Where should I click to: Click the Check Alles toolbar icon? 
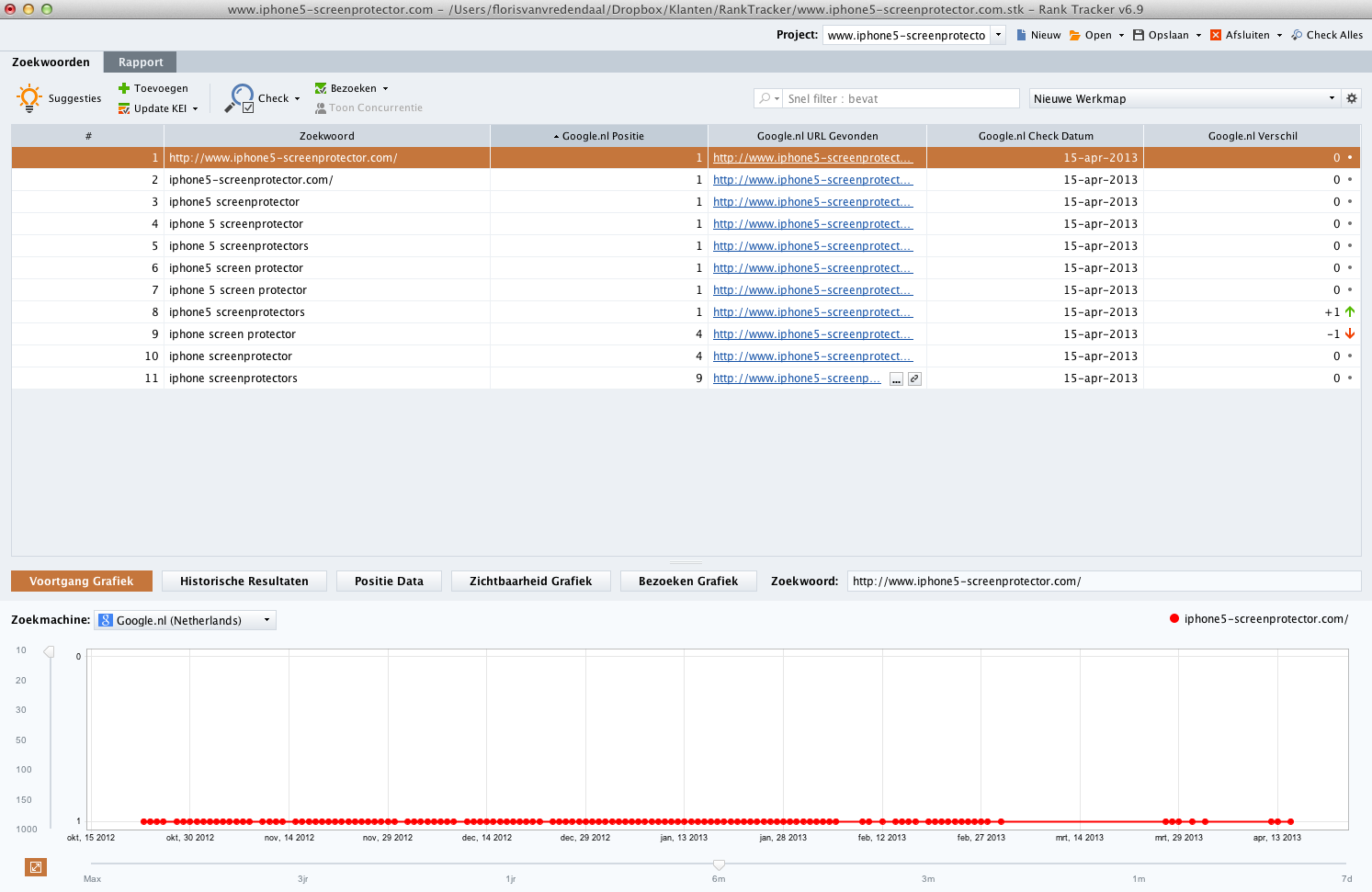pos(1297,35)
